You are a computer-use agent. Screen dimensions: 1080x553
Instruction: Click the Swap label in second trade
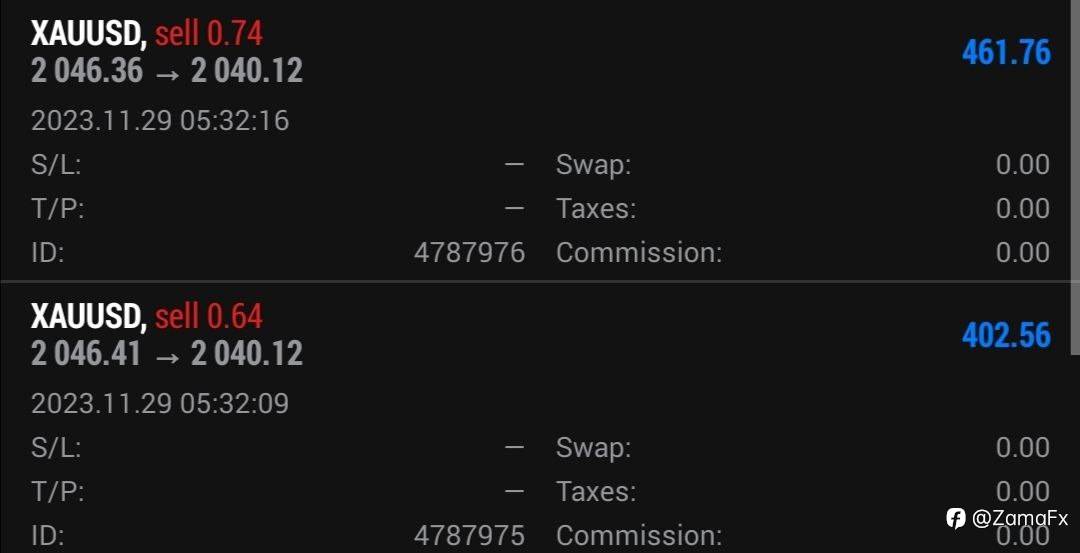coord(594,448)
